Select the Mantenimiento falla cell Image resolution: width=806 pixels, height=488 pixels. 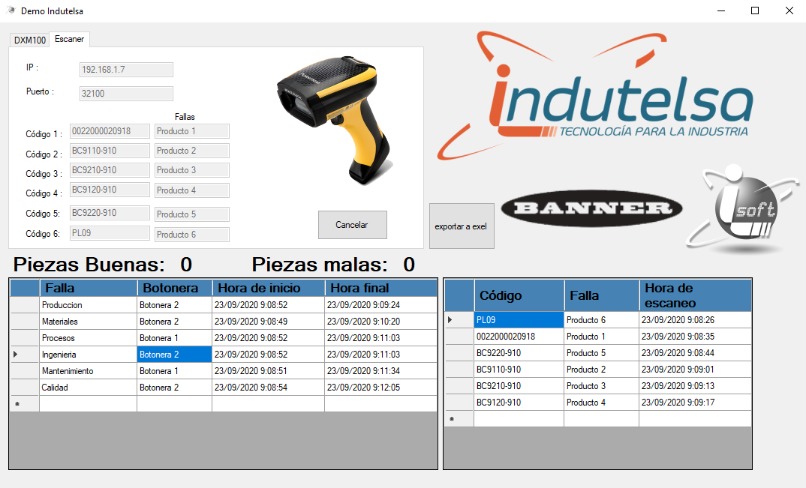click(x=87, y=371)
